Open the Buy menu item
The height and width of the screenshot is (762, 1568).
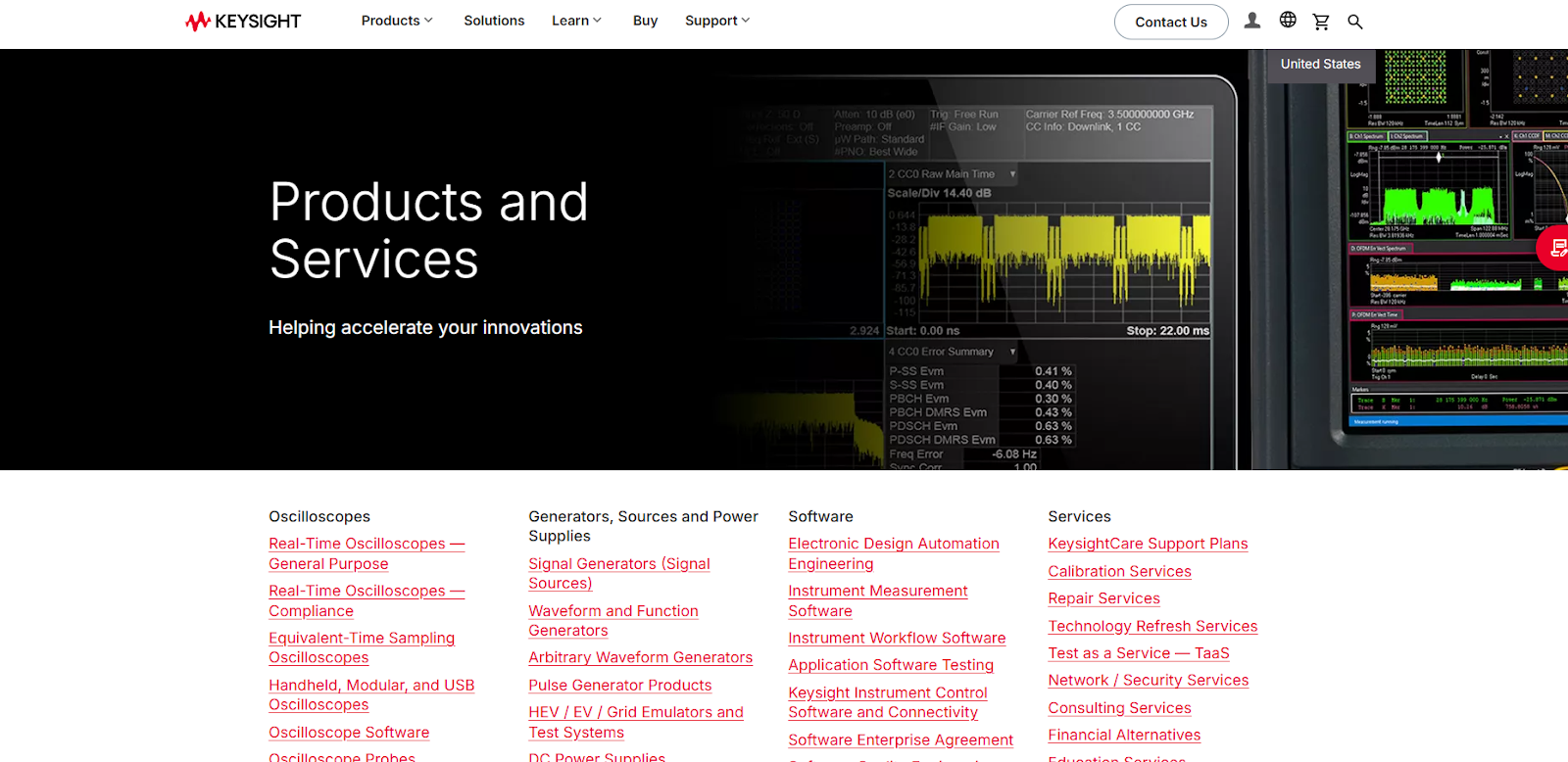point(645,21)
